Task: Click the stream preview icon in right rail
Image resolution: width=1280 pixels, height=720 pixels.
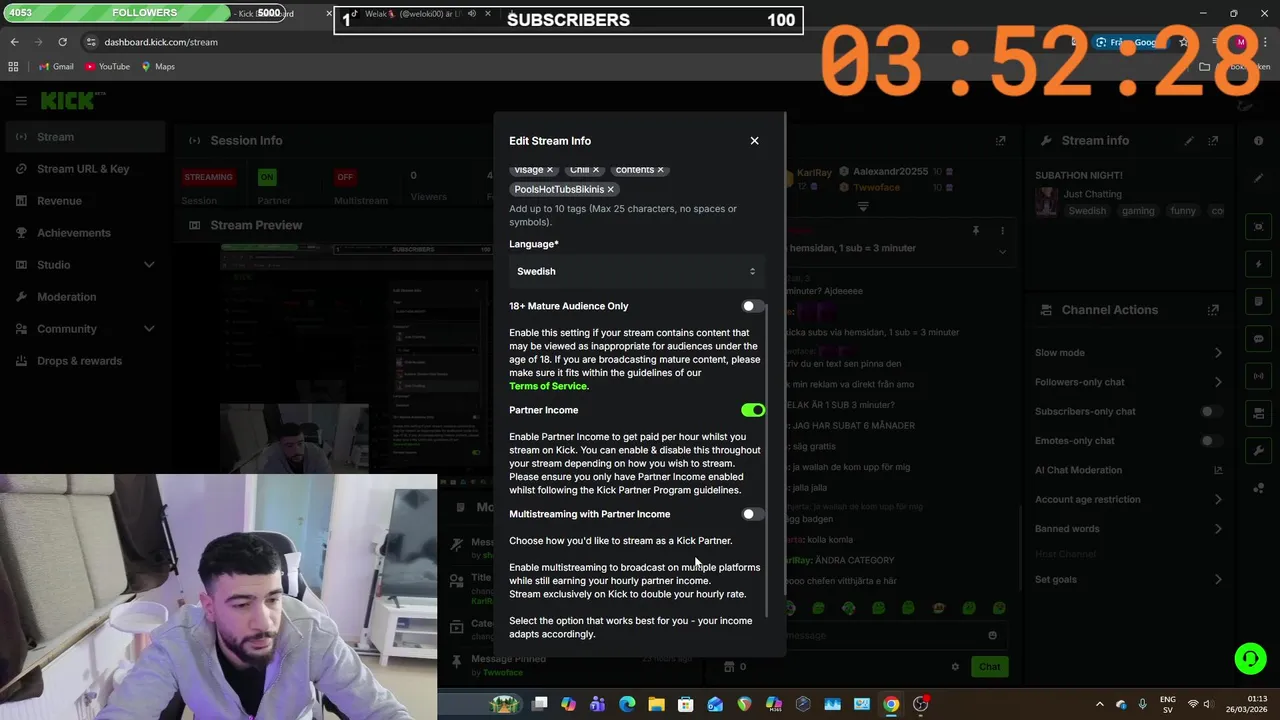Action: (1258, 227)
